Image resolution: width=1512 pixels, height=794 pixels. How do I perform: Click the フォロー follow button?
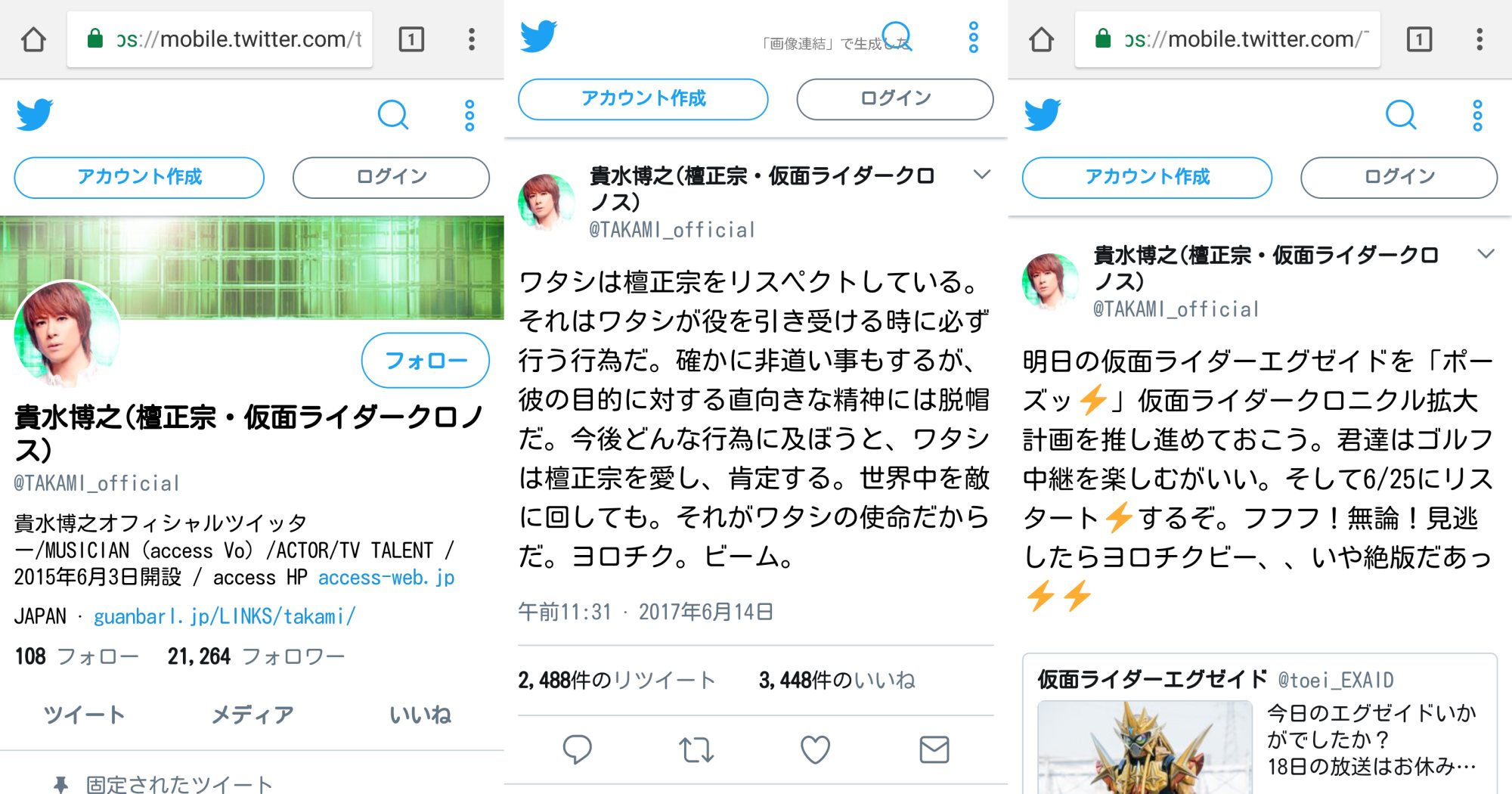pos(426,360)
